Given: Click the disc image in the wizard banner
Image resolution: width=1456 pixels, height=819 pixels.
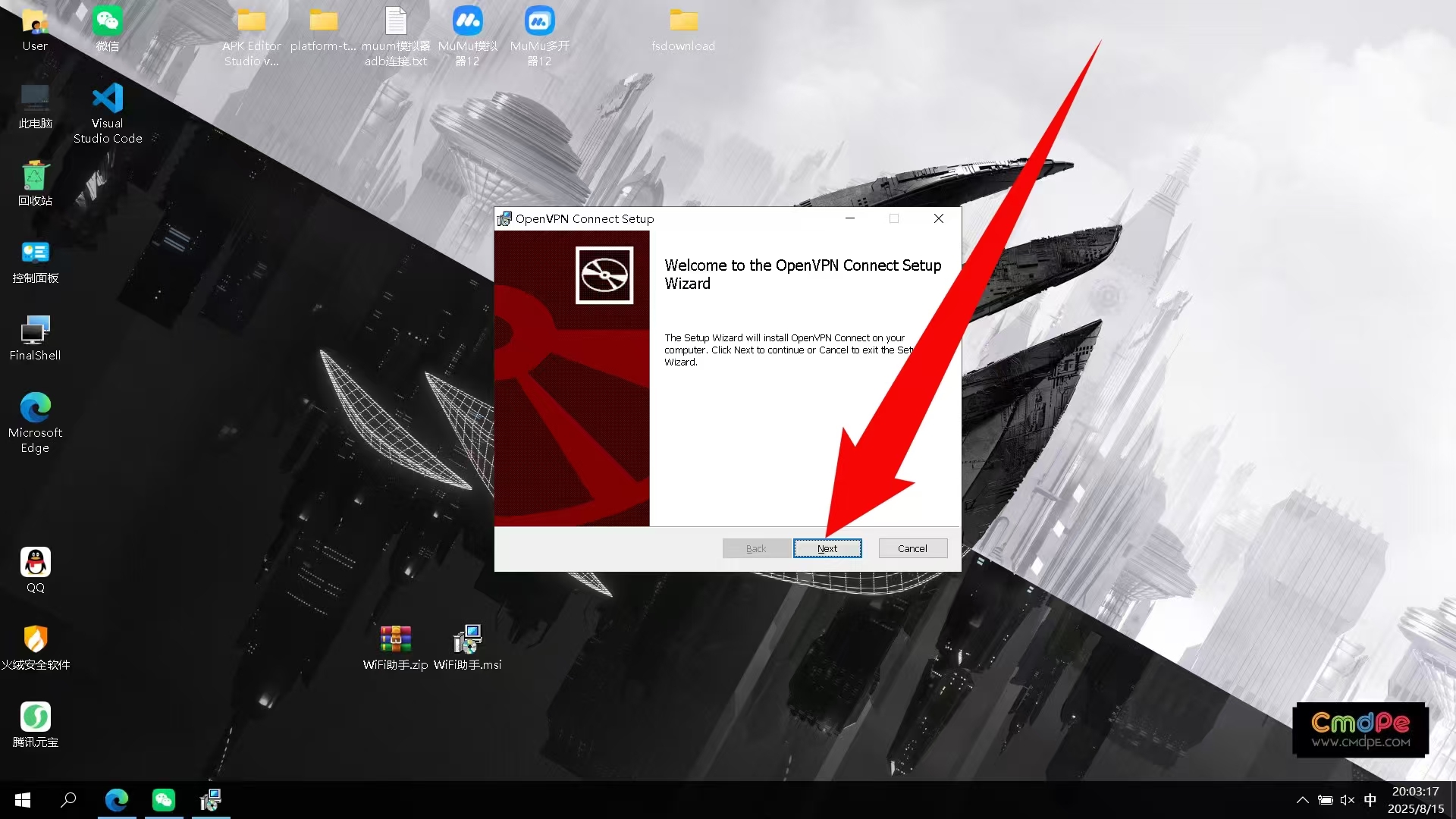Looking at the screenshot, I should pyautogui.click(x=604, y=275).
